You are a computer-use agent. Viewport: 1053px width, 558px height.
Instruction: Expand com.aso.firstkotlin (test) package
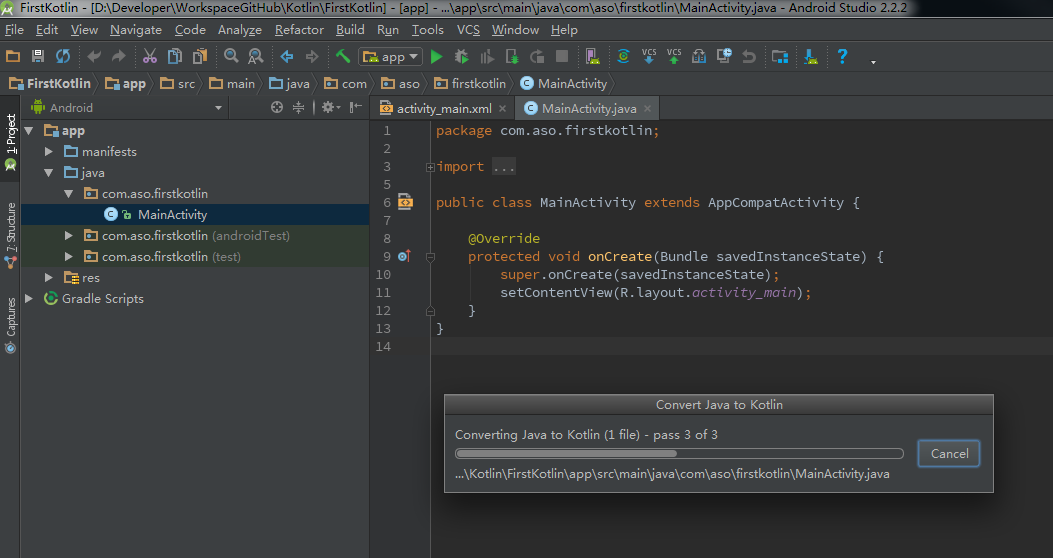point(68,257)
